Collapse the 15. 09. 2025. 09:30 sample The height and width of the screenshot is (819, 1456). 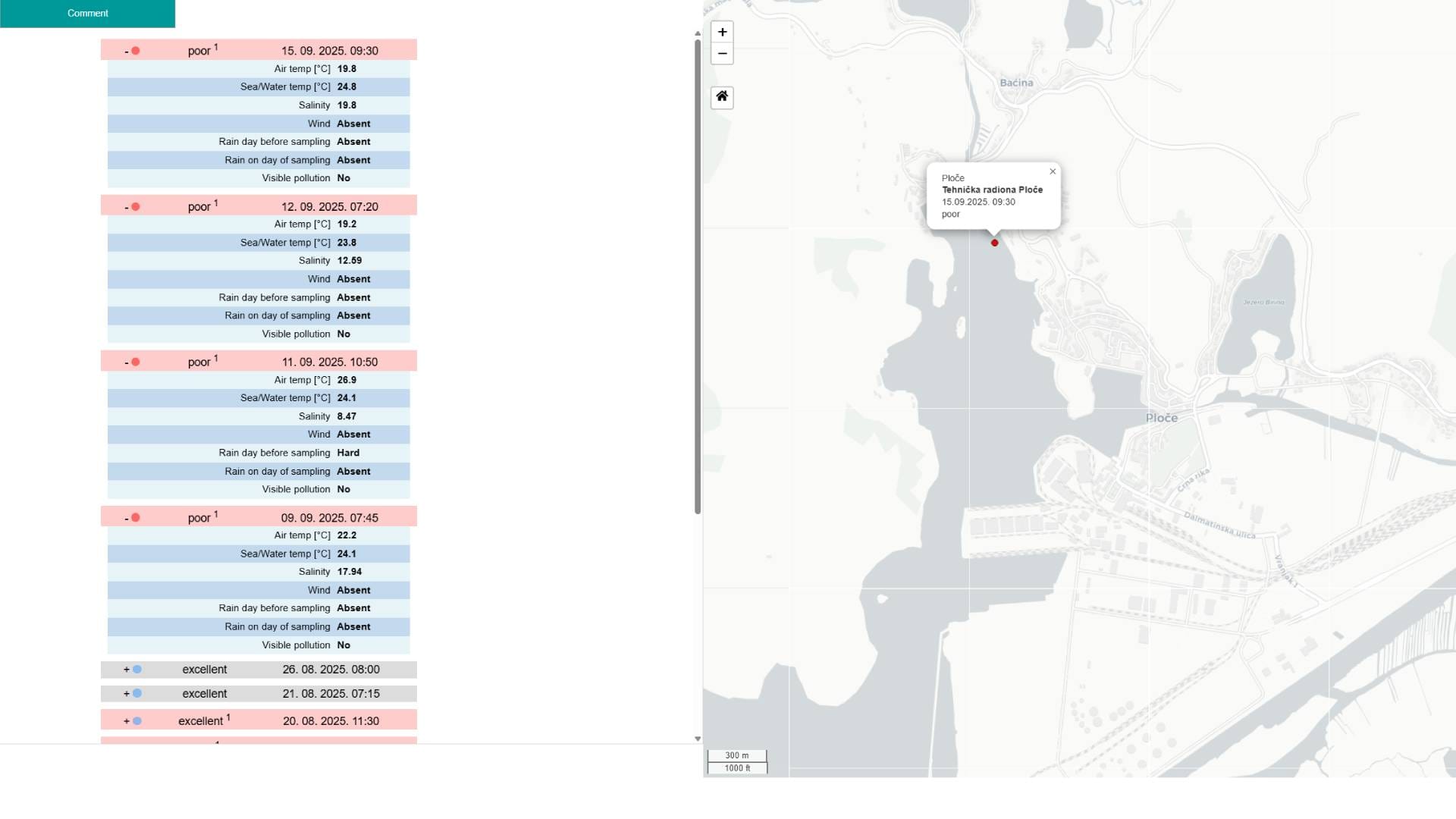tap(127, 51)
